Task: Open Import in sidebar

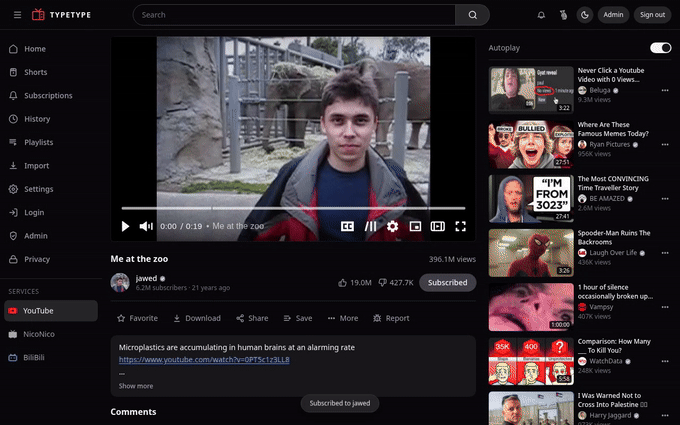Action: (x=51, y=166)
